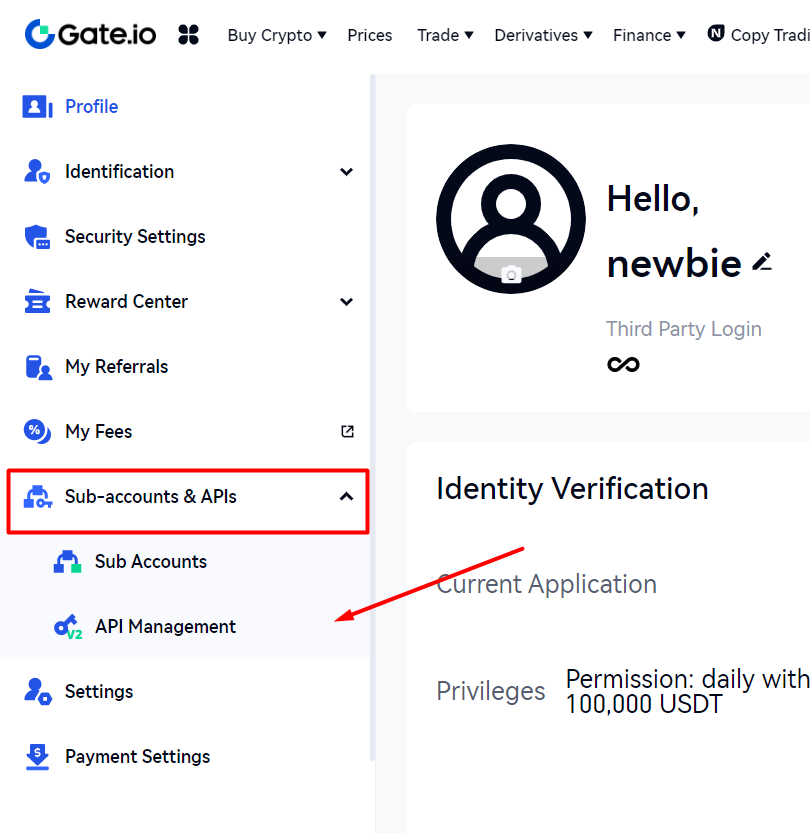The image size is (810, 833).
Task: Click the My Referrals sidebar icon
Action: pos(37,367)
